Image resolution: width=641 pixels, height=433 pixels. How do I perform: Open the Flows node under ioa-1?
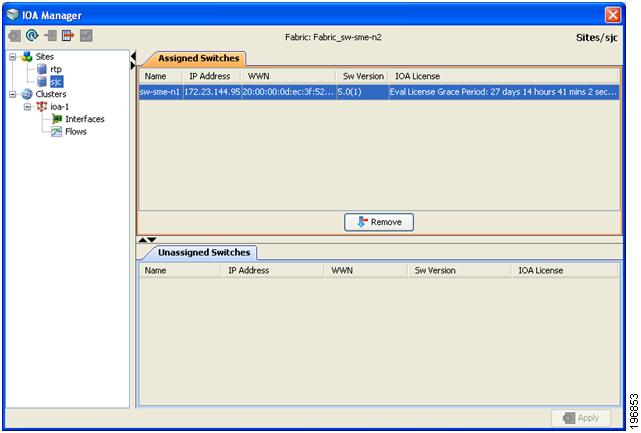pyautogui.click(x=76, y=132)
